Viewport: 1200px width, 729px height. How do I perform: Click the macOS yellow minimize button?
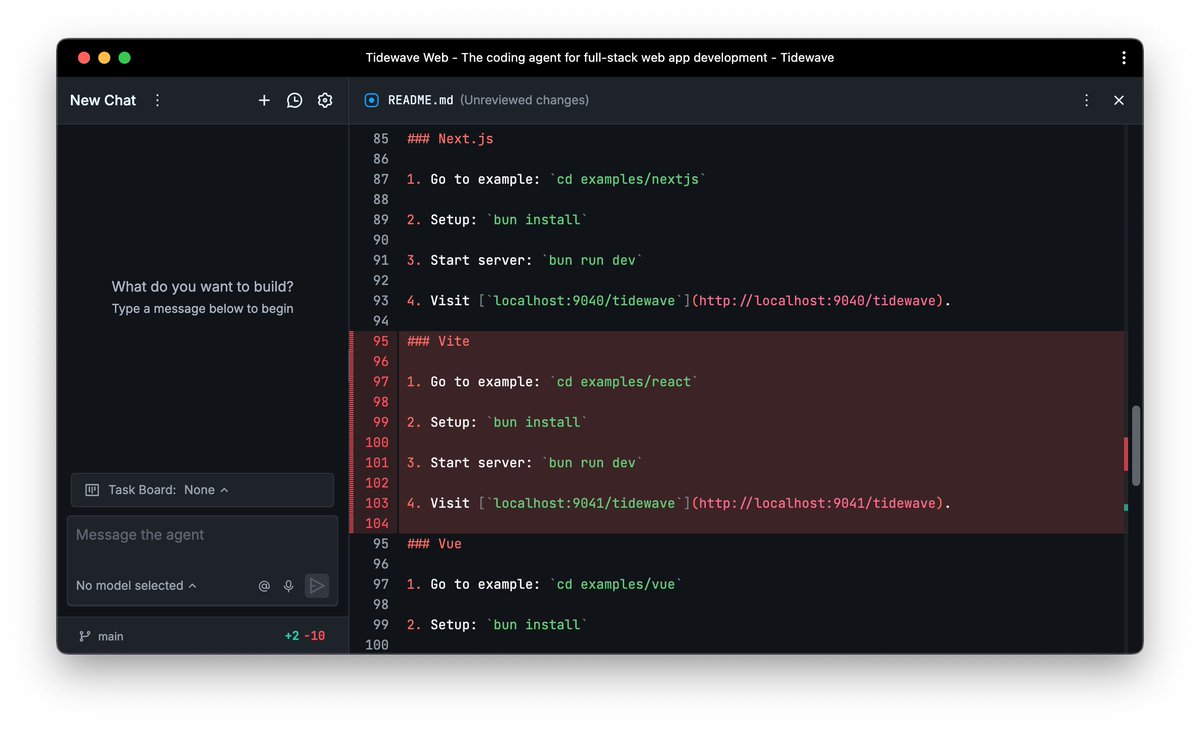click(104, 58)
